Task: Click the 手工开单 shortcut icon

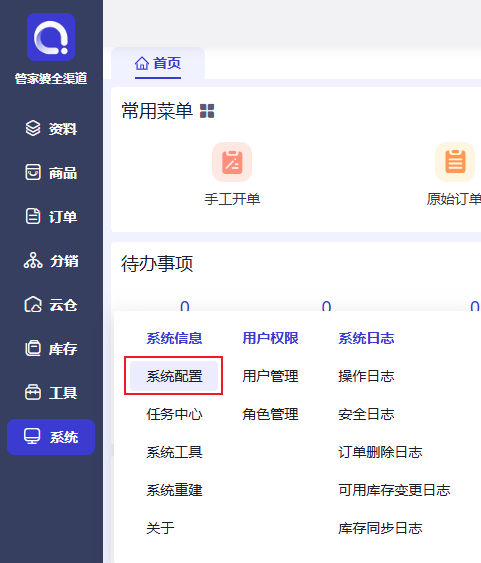Action: click(232, 162)
